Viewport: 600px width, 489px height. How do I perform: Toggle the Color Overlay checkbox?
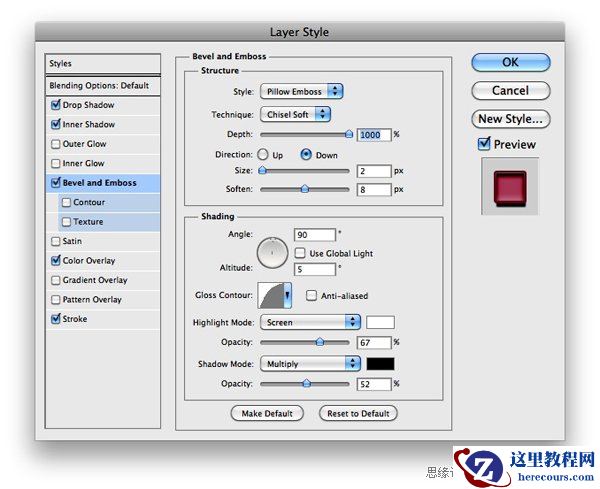tap(56, 261)
